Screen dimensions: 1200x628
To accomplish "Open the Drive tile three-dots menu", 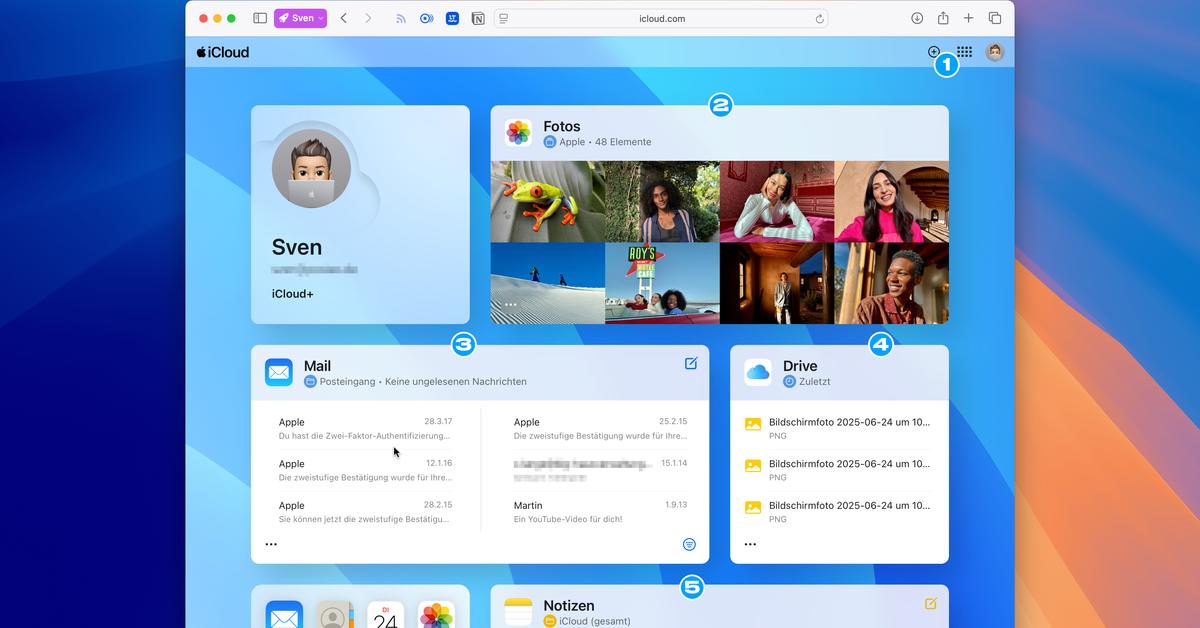I will pyautogui.click(x=750, y=544).
